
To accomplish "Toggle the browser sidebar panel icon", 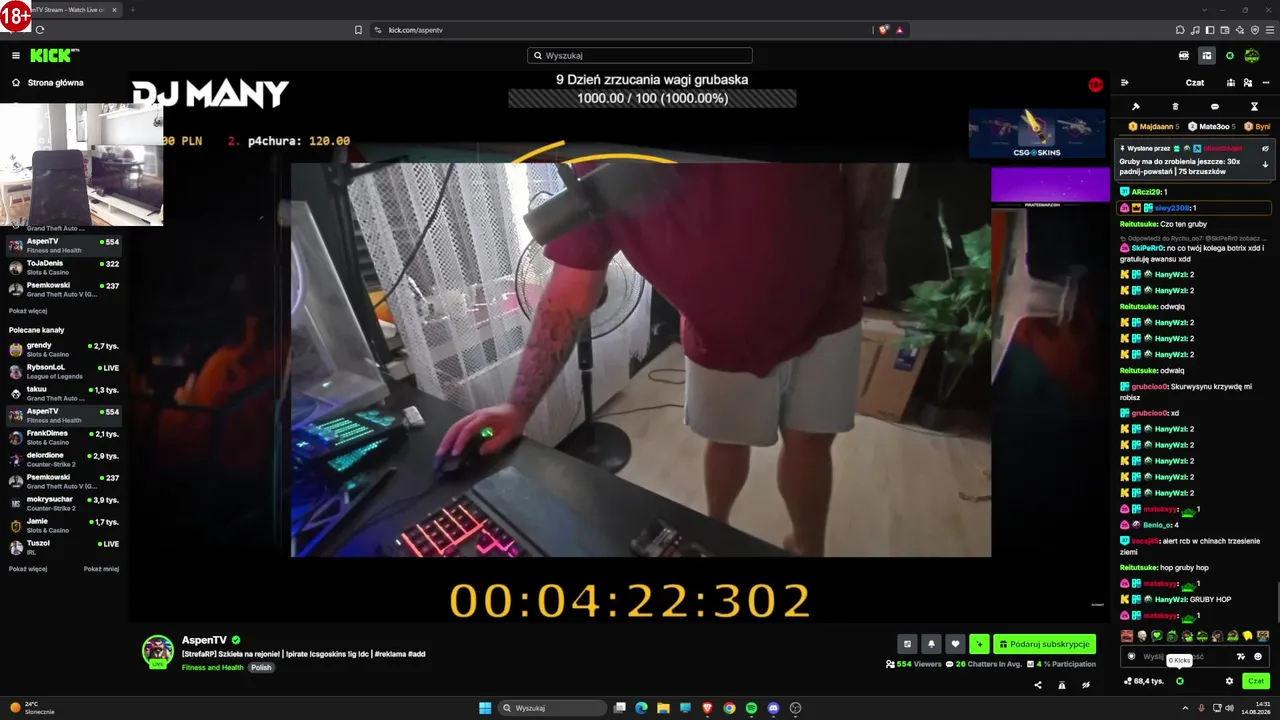I will coord(1210,30).
